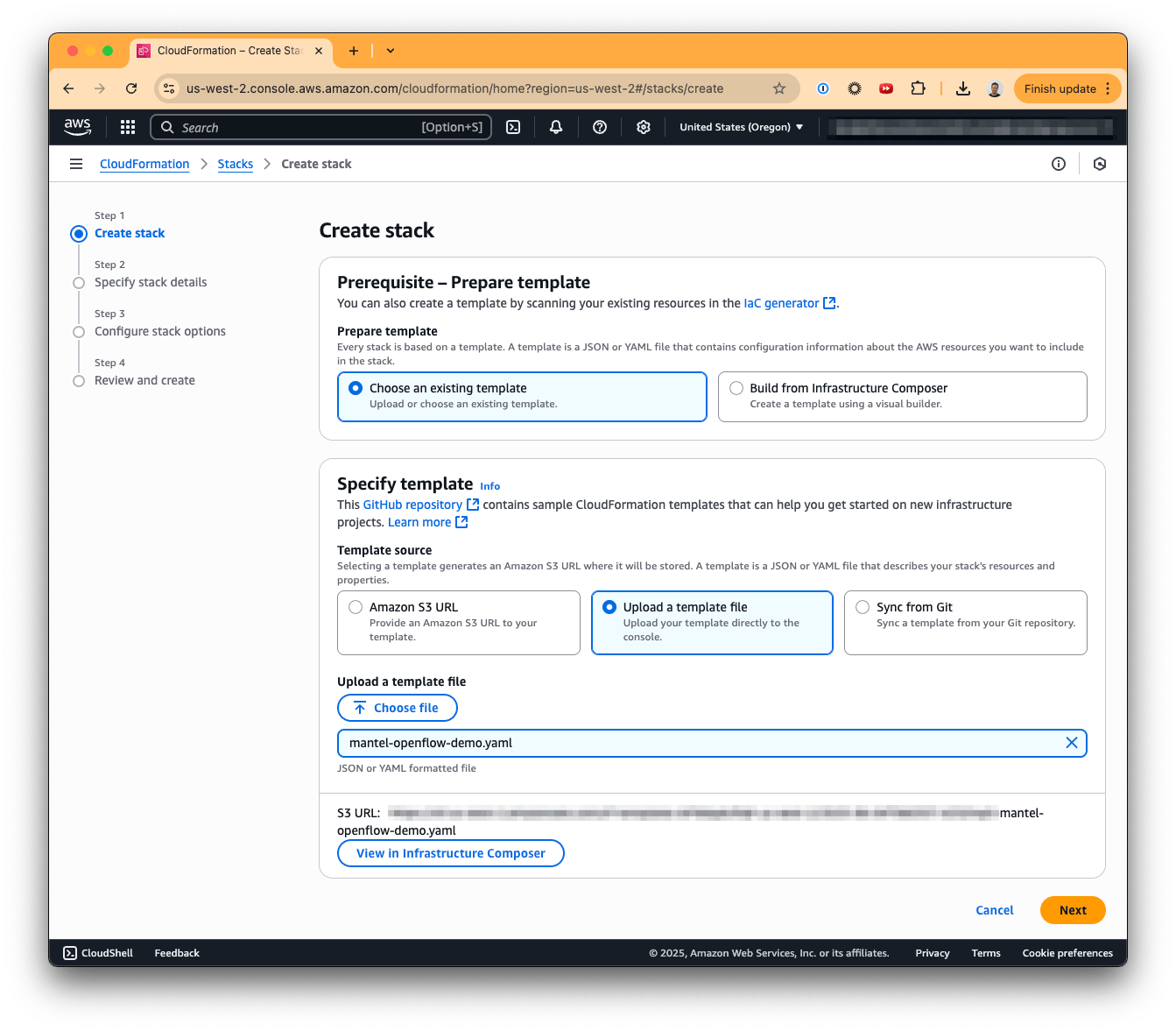
Task: Bookmark this page with the star
Action: [779, 88]
